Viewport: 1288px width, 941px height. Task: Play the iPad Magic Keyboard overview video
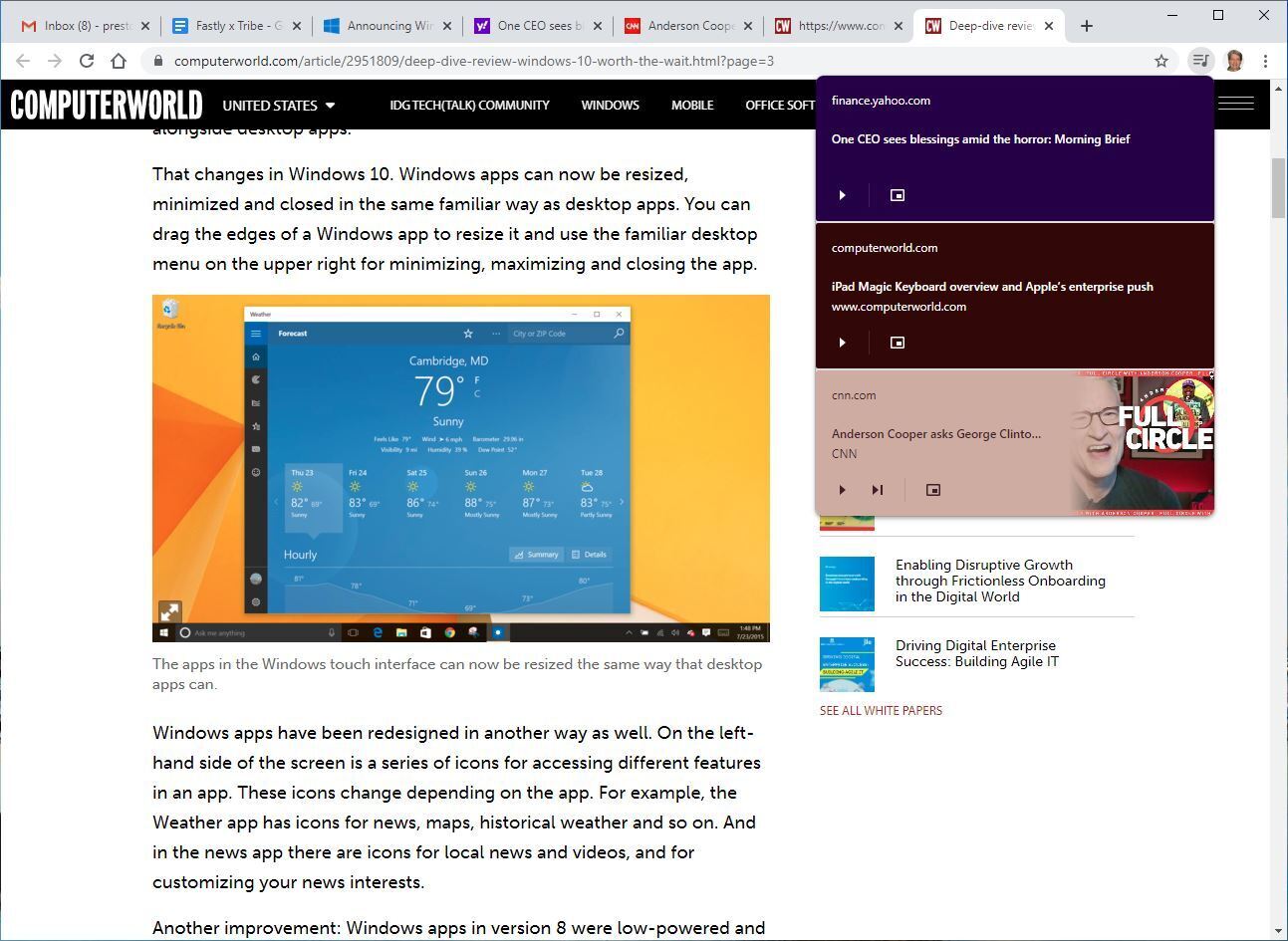coord(842,343)
